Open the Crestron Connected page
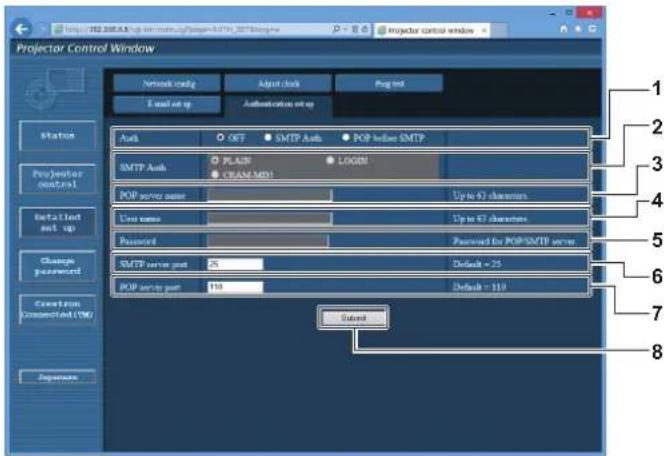Viewport: 667px width, 456px height. pos(57,309)
